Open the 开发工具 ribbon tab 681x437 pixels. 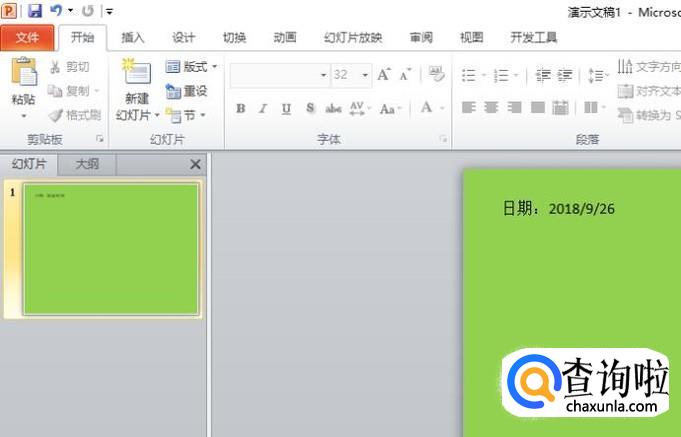(x=533, y=38)
